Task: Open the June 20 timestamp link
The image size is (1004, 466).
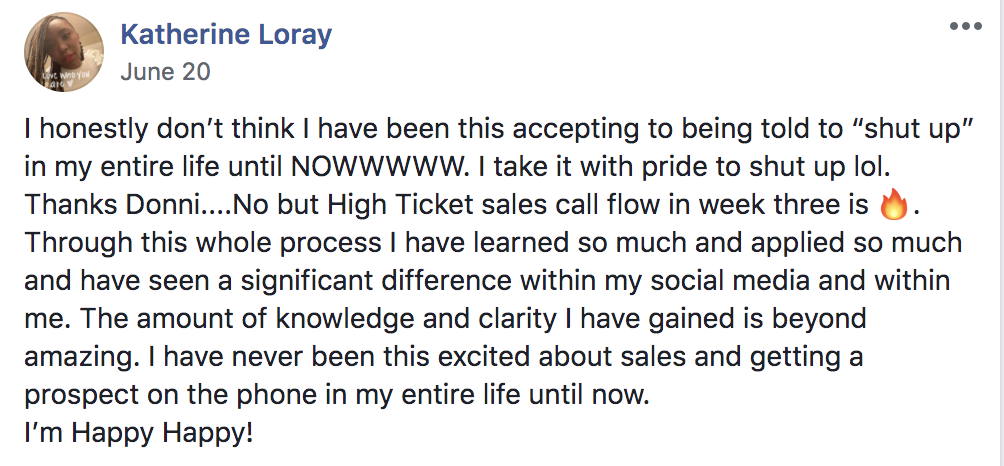Action: click(165, 71)
